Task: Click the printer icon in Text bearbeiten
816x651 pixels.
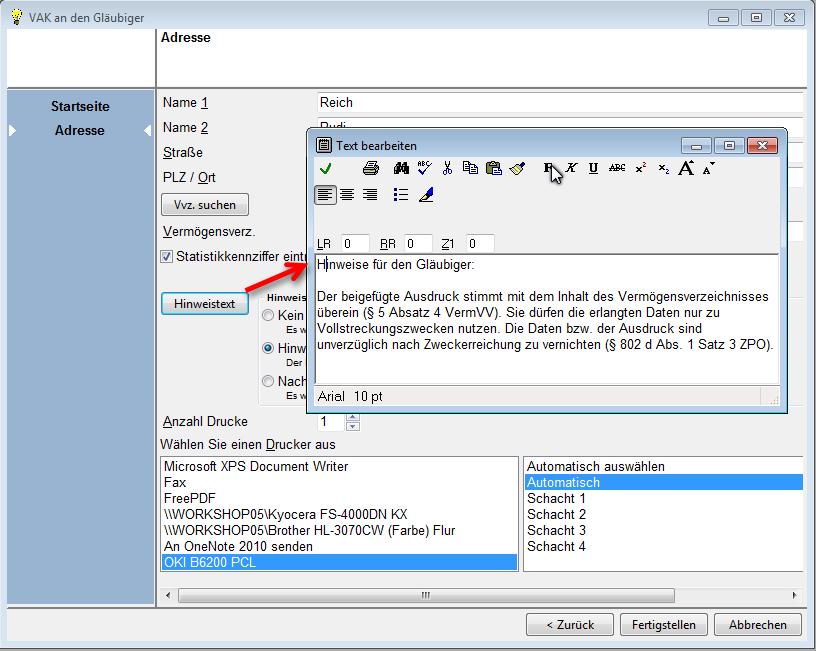Action: click(x=371, y=169)
